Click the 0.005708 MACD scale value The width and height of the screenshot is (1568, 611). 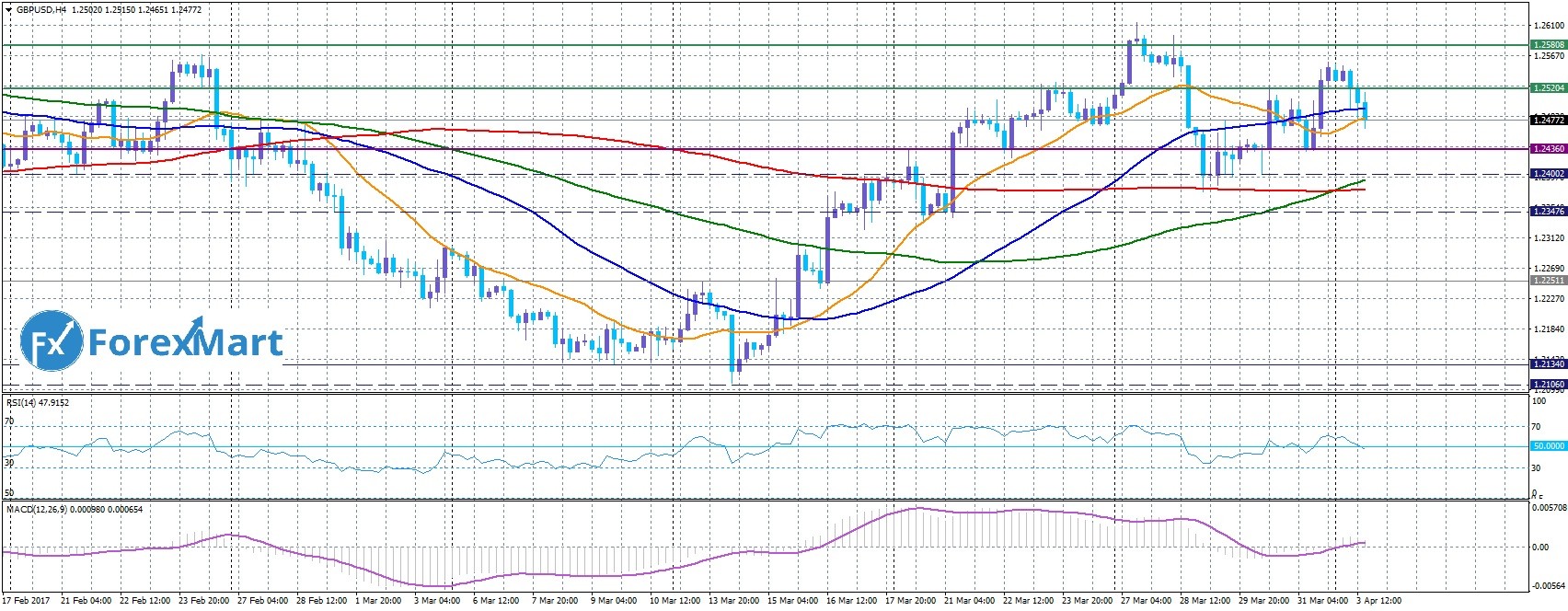(x=1548, y=507)
